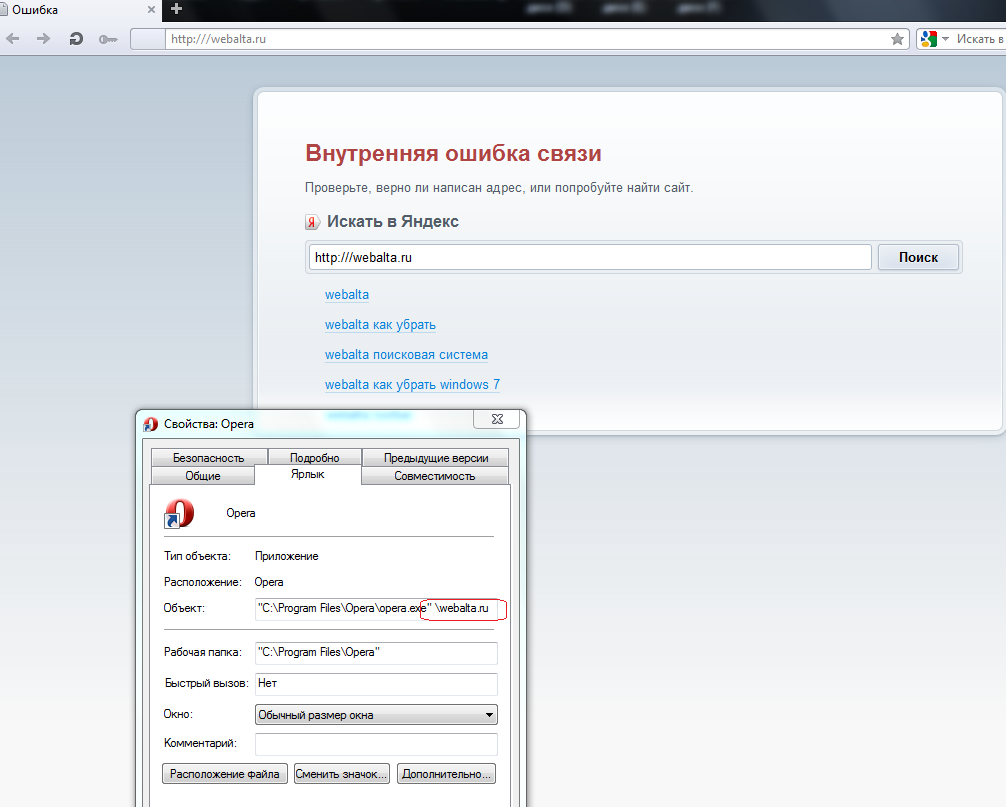Click the Объект target path field
1006x807 pixels.
coord(376,608)
